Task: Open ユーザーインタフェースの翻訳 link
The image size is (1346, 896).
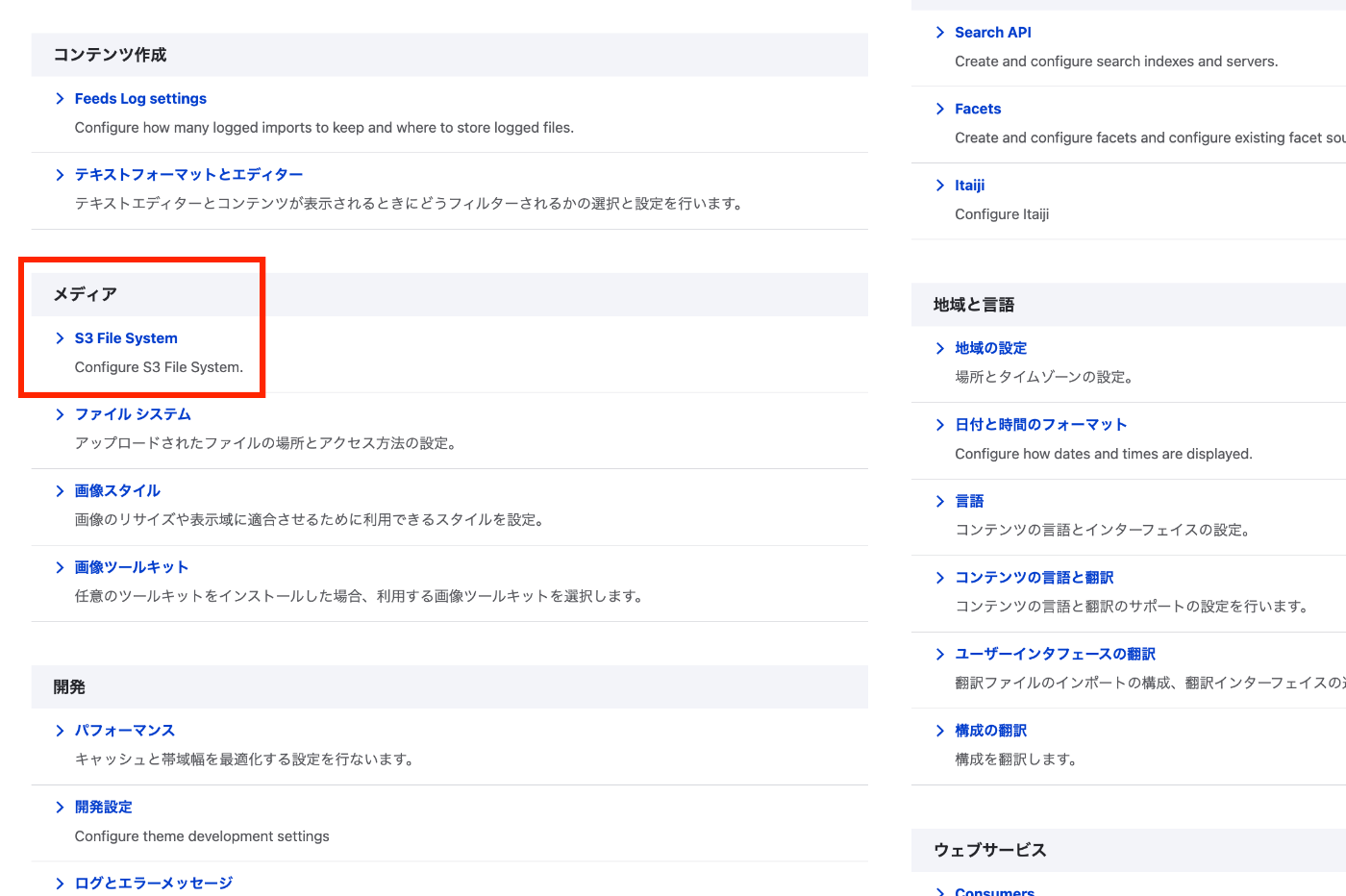Action: (x=1055, y=654)
